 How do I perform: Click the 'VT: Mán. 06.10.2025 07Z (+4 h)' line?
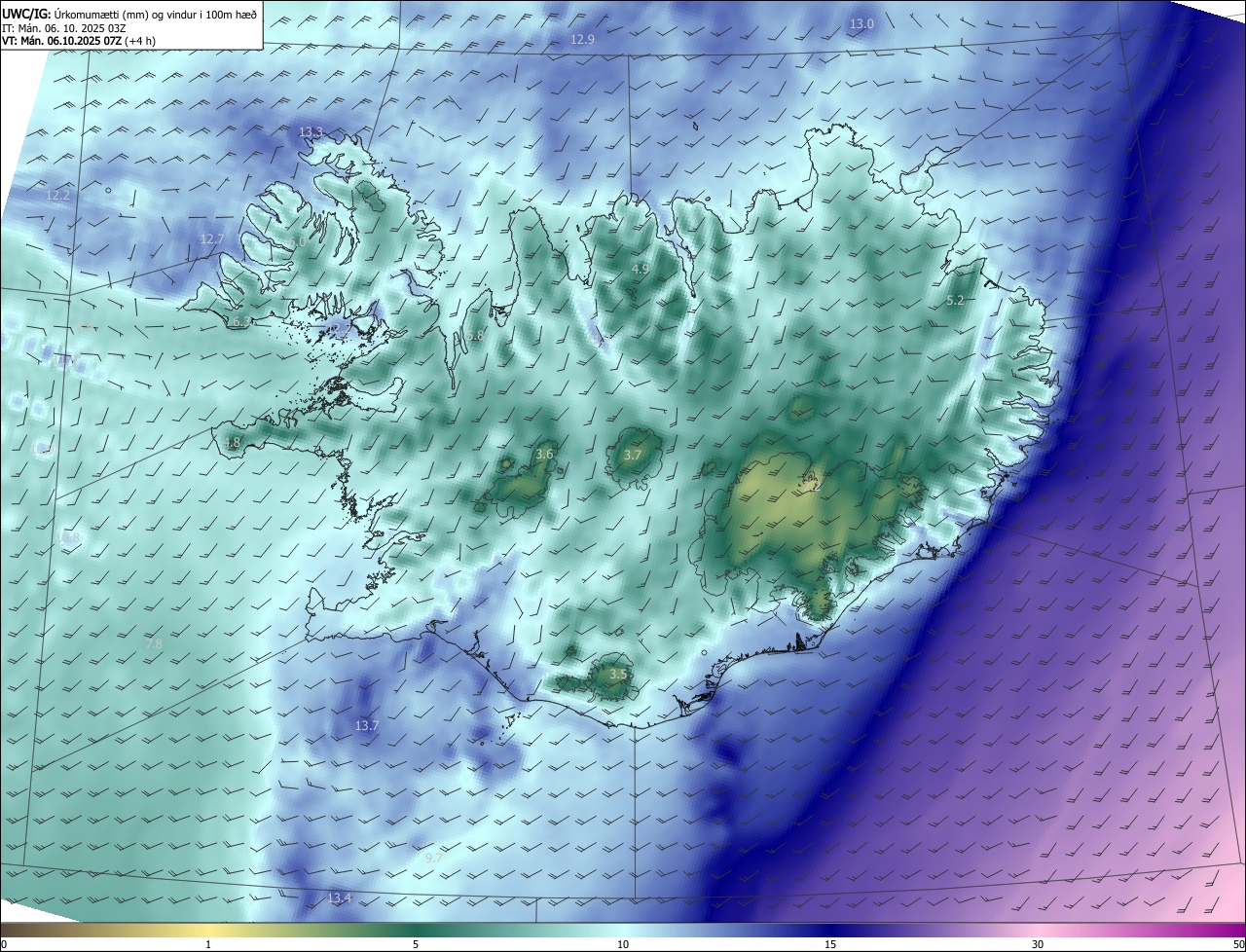(79, 41)
